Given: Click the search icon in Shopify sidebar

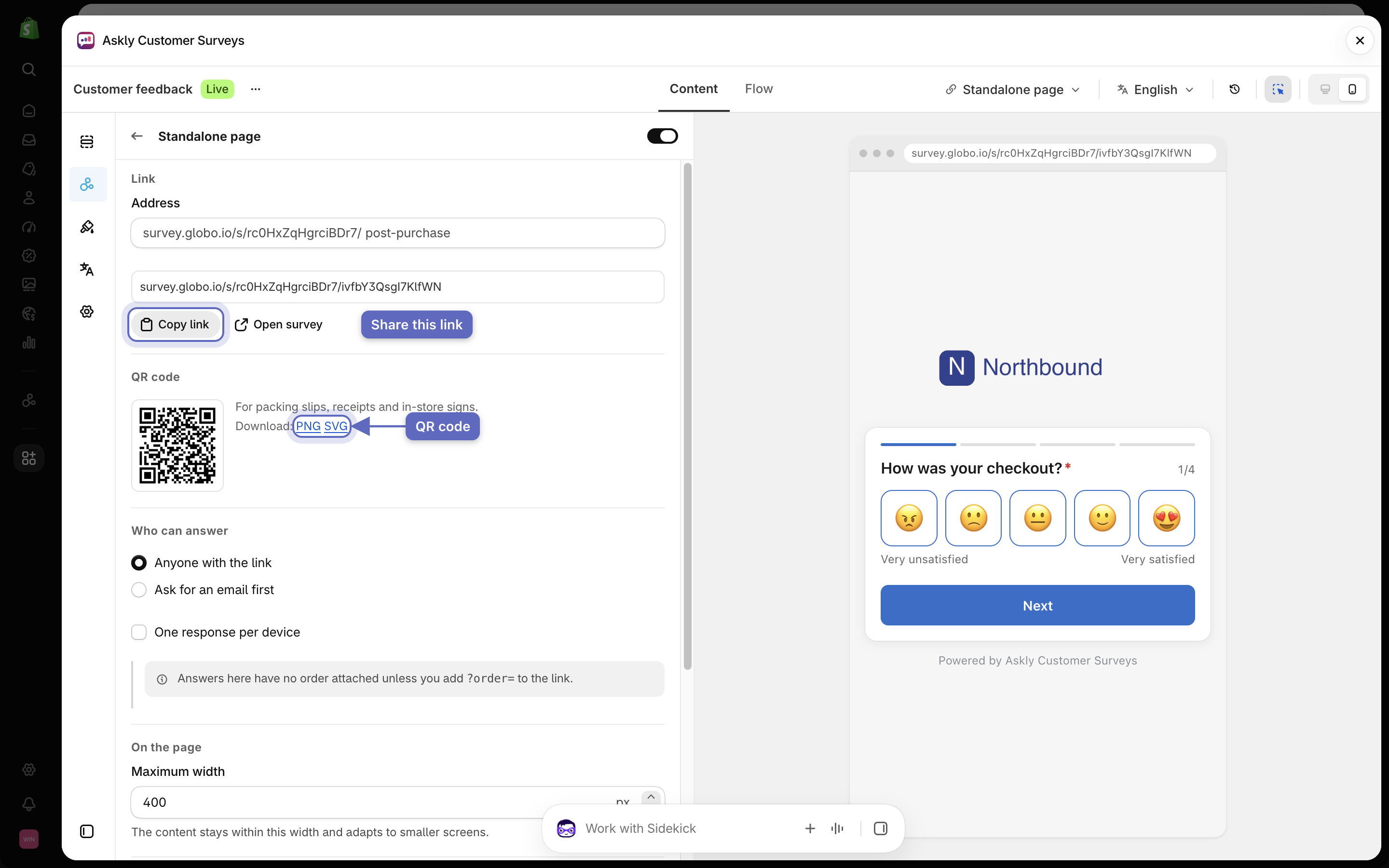Looking at the screenshot, I should click(x=29, y=69).
